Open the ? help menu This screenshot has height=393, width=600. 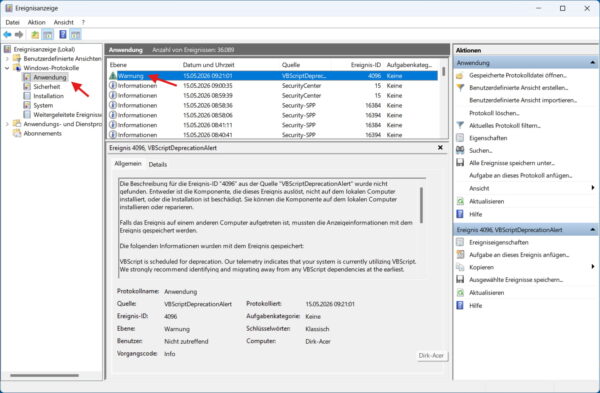click(x=83, y=23)
